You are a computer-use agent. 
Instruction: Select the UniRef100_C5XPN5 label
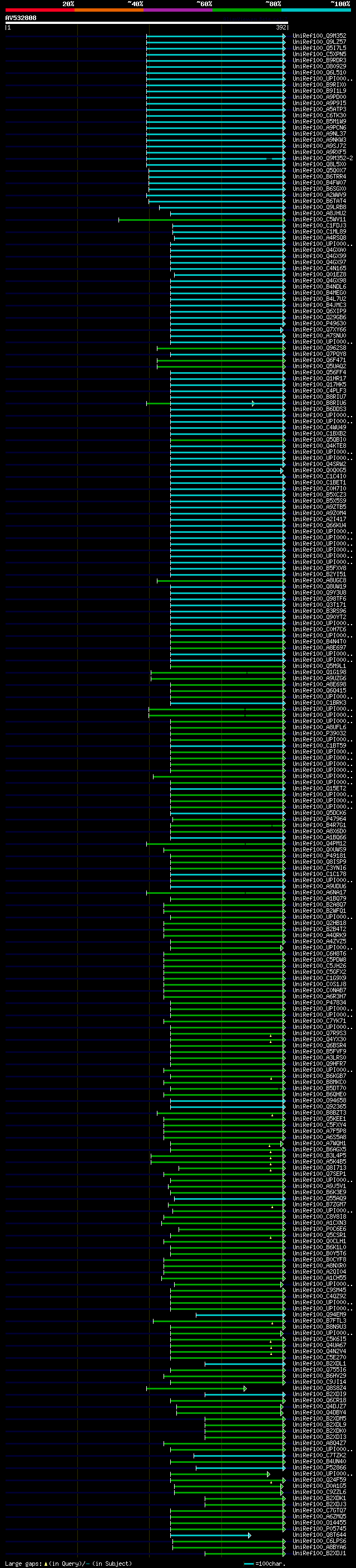pyautogui.click(x=319, y=54)
